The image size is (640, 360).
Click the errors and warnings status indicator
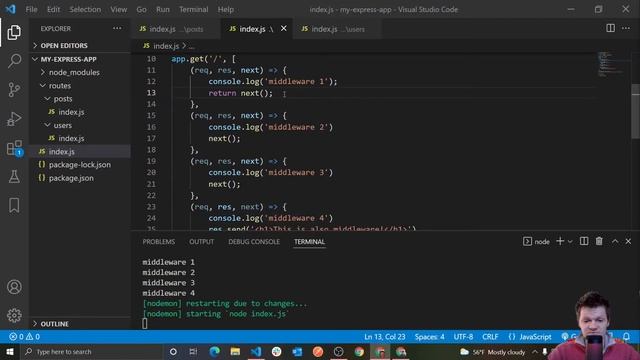[x=24, y=337]
